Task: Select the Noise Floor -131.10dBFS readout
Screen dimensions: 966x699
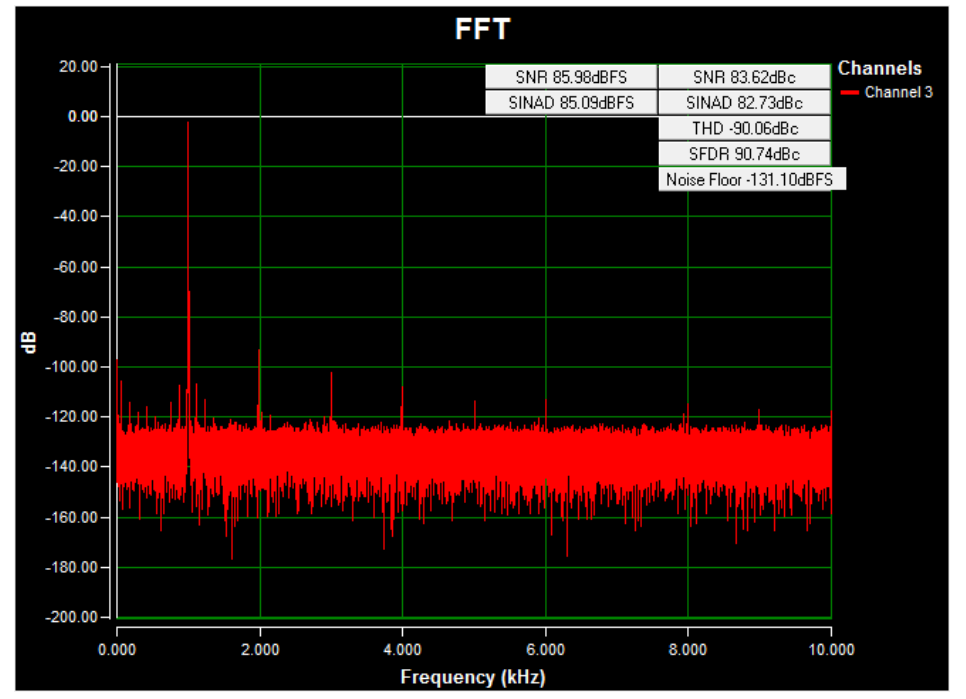Action: click(x=752, y=179)
